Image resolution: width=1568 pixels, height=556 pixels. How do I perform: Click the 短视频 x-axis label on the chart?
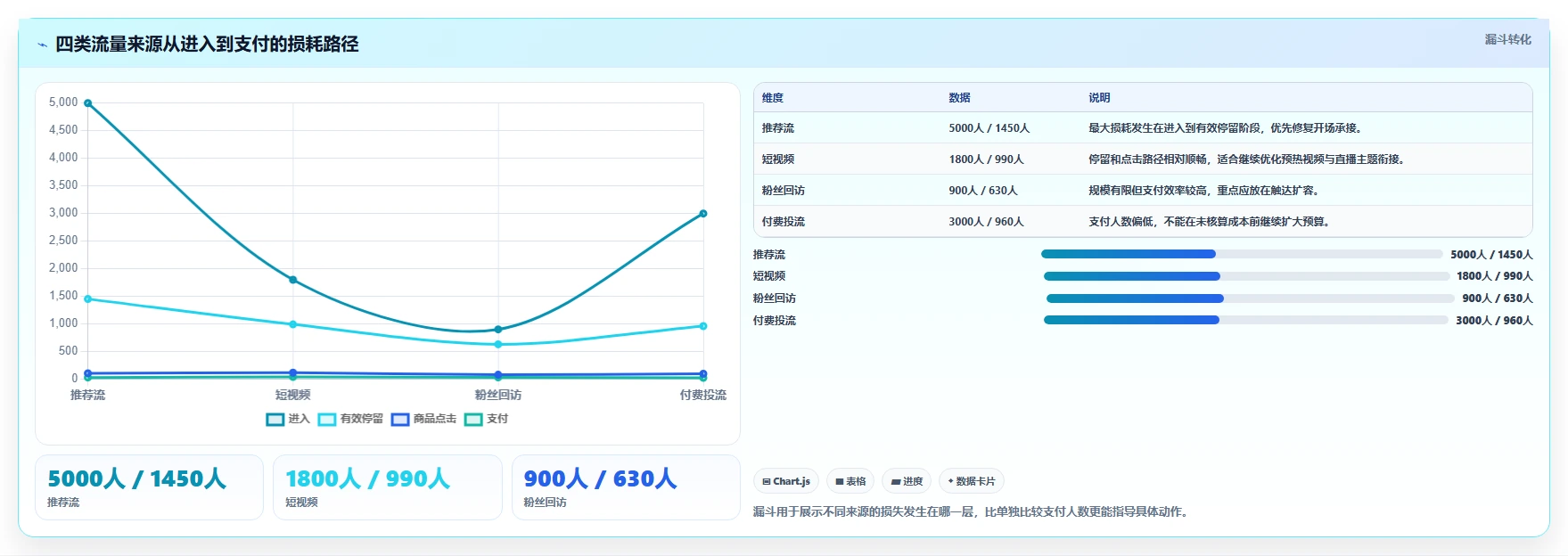[293, 395]
